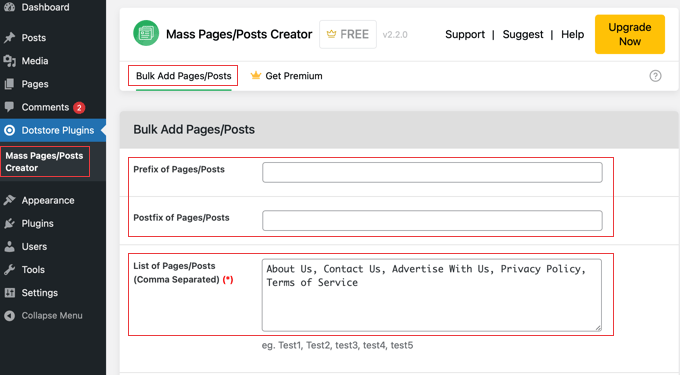Image resolution: width=680 pixels, height=375 pixels.
Task: Click the Collapse Menu arrow icon
Action: [10, 316]
